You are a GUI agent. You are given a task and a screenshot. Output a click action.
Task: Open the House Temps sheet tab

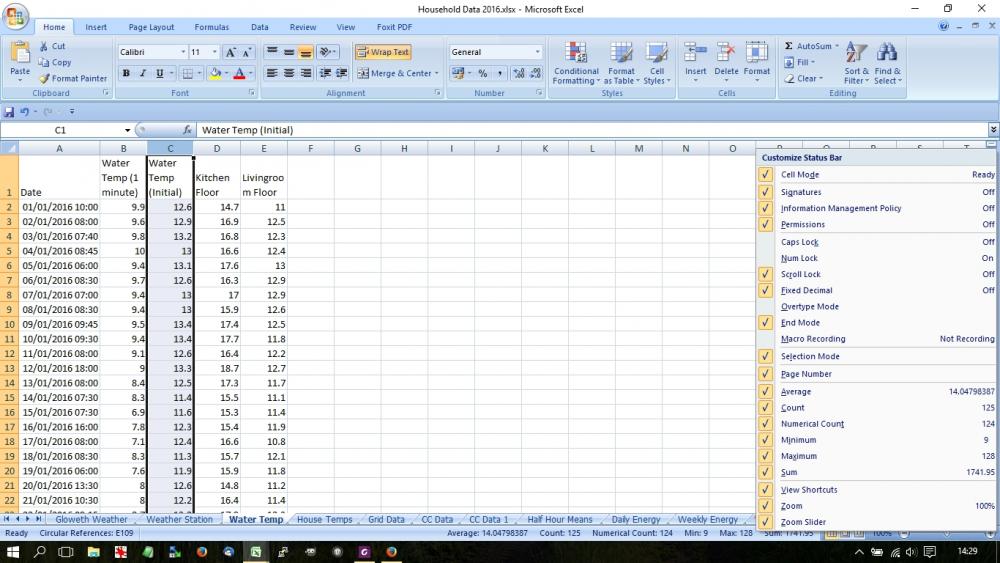tap(324, 519)
